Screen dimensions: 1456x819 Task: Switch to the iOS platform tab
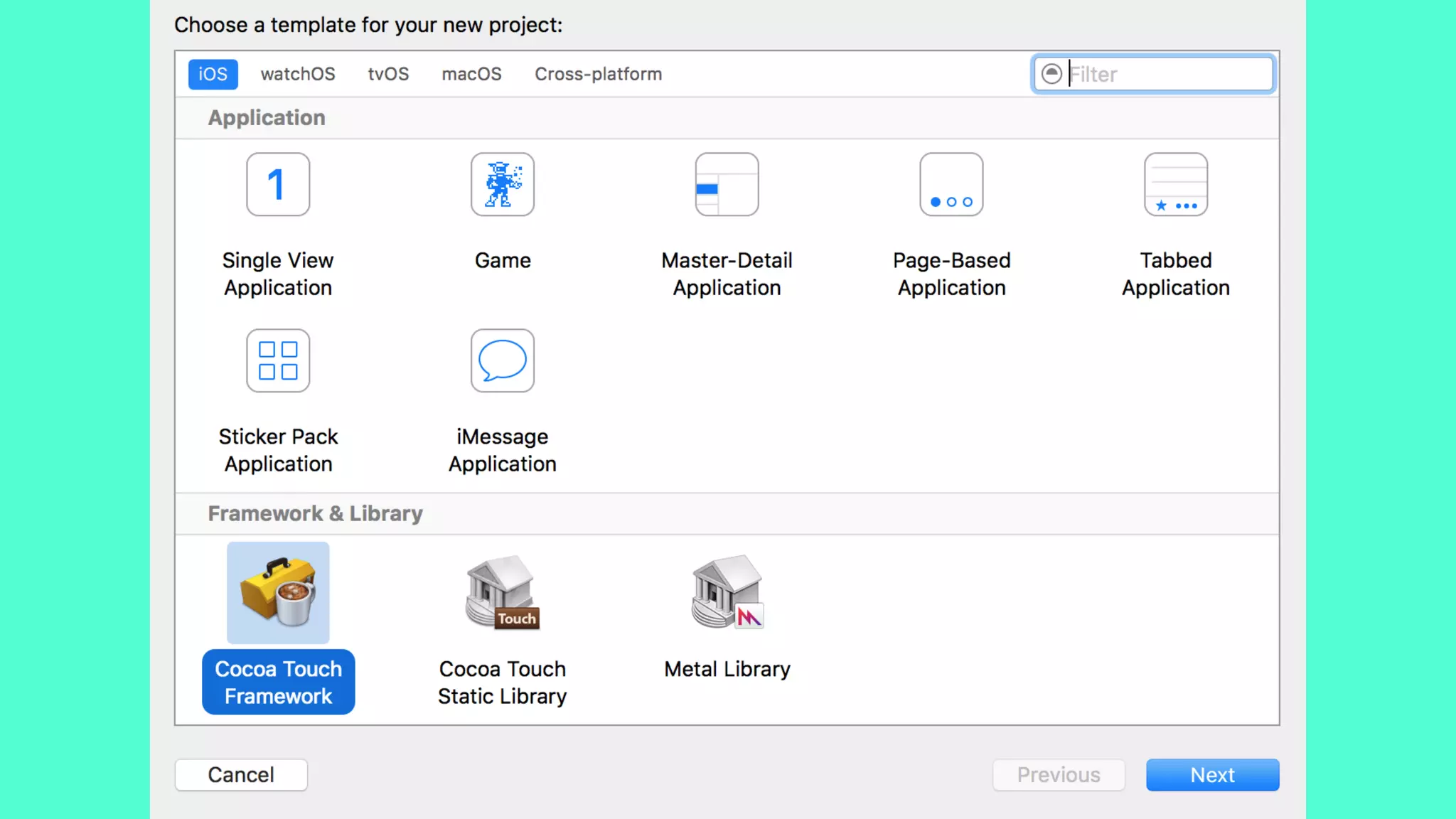[x=213, y=74]
